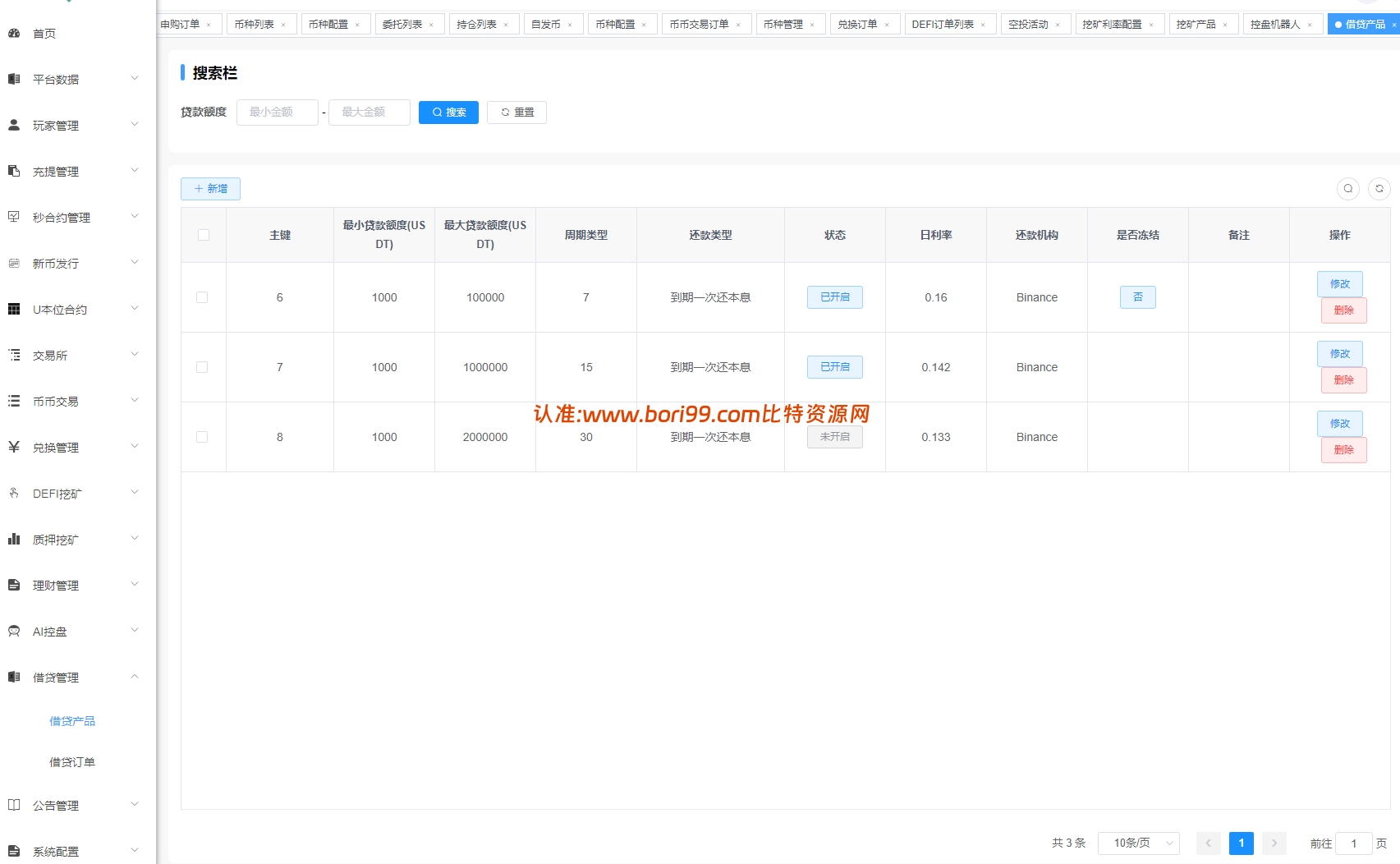Click the 重置 reset button
The image size is (1400, 864).
(516, 113)
